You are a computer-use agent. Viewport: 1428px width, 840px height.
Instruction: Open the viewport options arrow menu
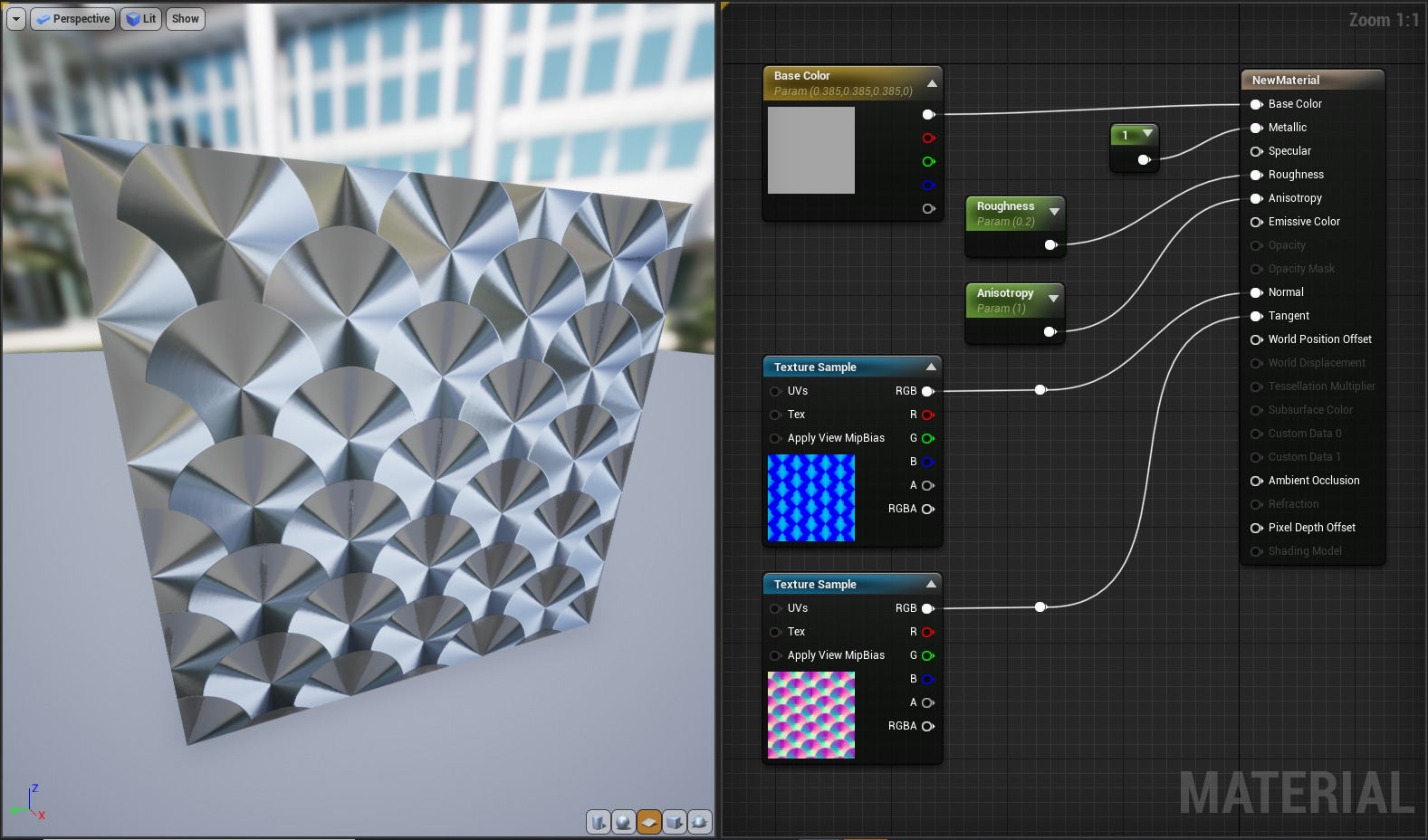point(16,19)
